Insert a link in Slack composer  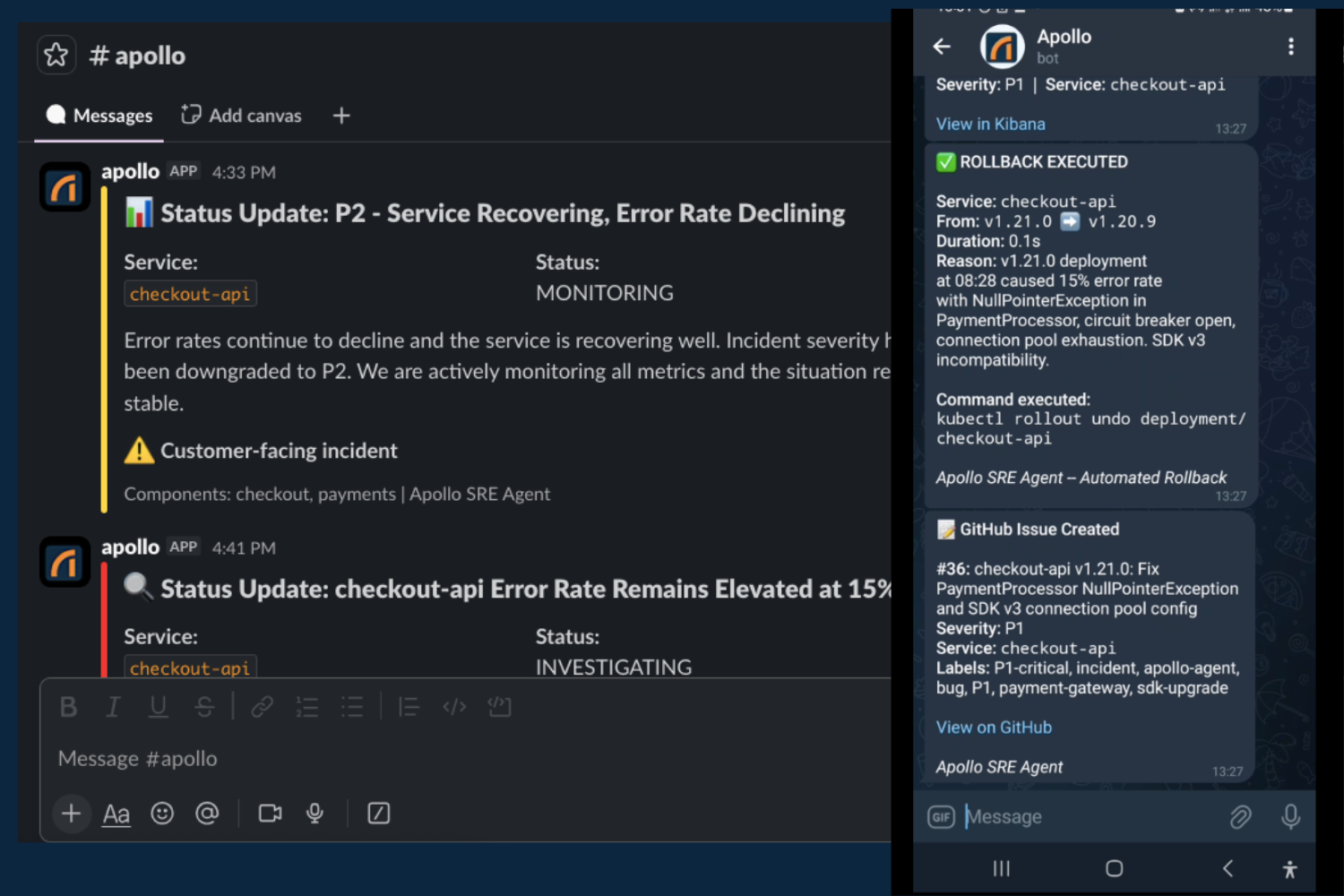tap(262, 707)
